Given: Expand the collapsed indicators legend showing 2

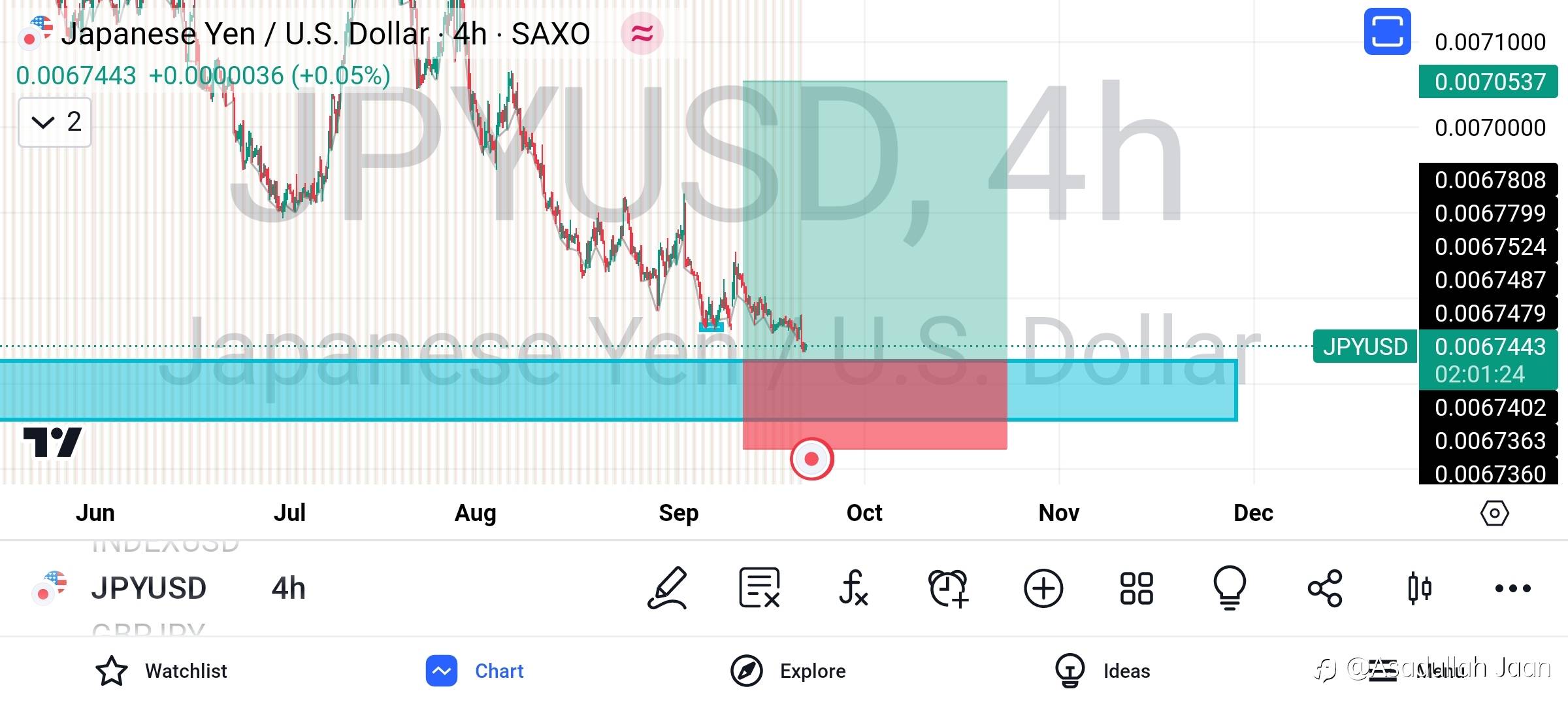Looking at the screenshot, I should [x=55, y=122].
